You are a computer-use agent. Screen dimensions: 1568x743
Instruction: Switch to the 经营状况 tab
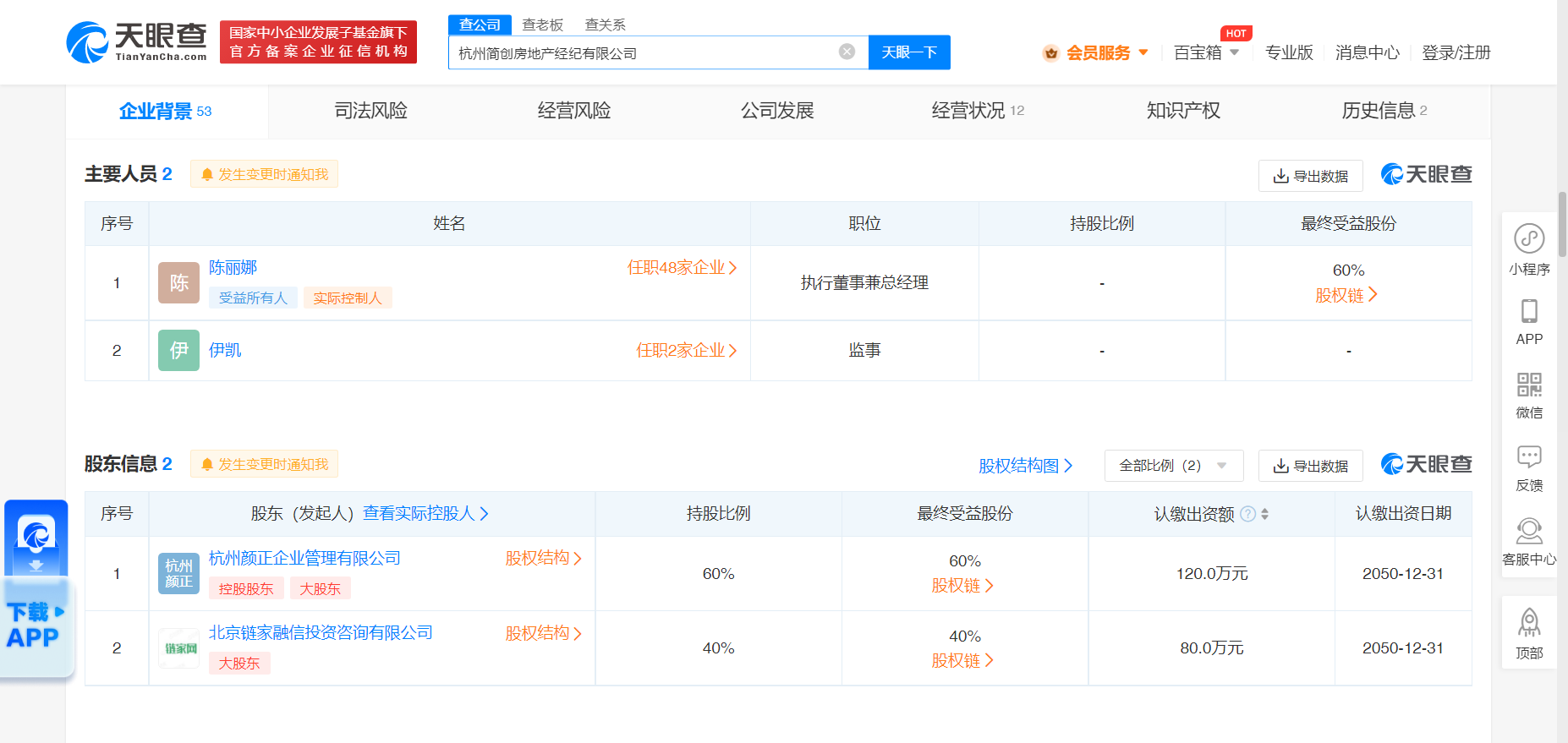click(979, 111)
